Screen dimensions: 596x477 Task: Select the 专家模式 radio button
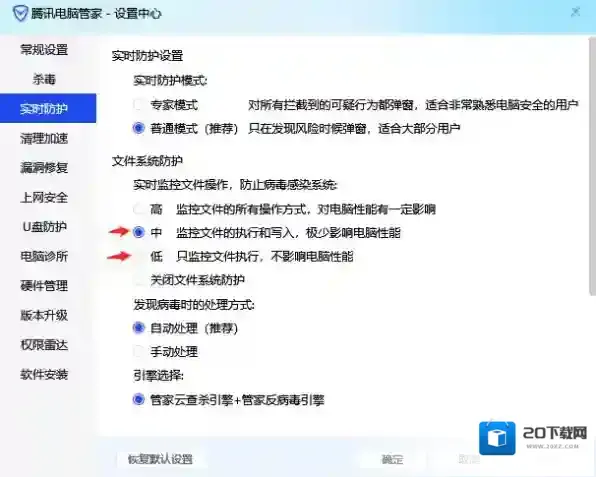[x=139, y=105]
